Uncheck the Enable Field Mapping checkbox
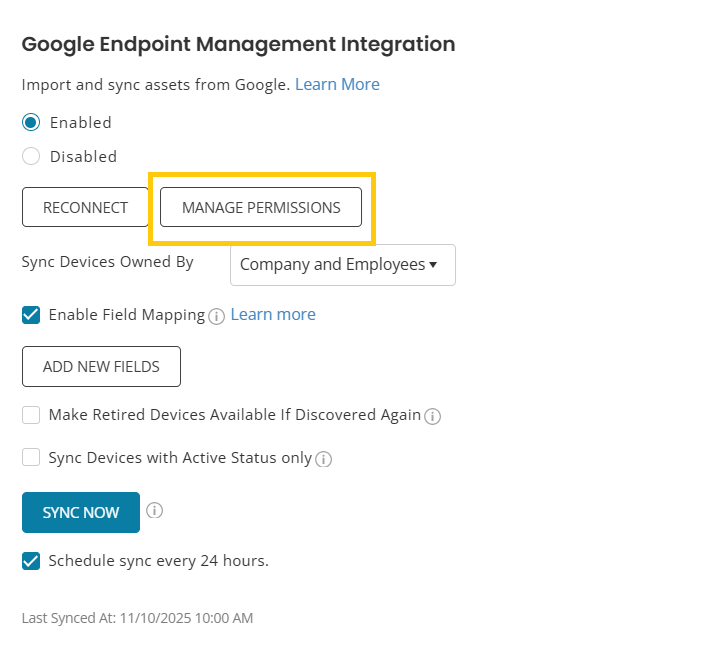Image resolution: width=708 pixels, height=659 pixels. pos(31,315)
